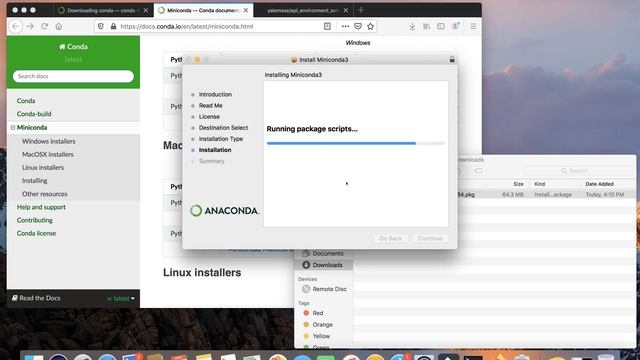The width and height of the screenshot is (640, 360).
Task: Open Help and support link
Action: tap(41, 207)
